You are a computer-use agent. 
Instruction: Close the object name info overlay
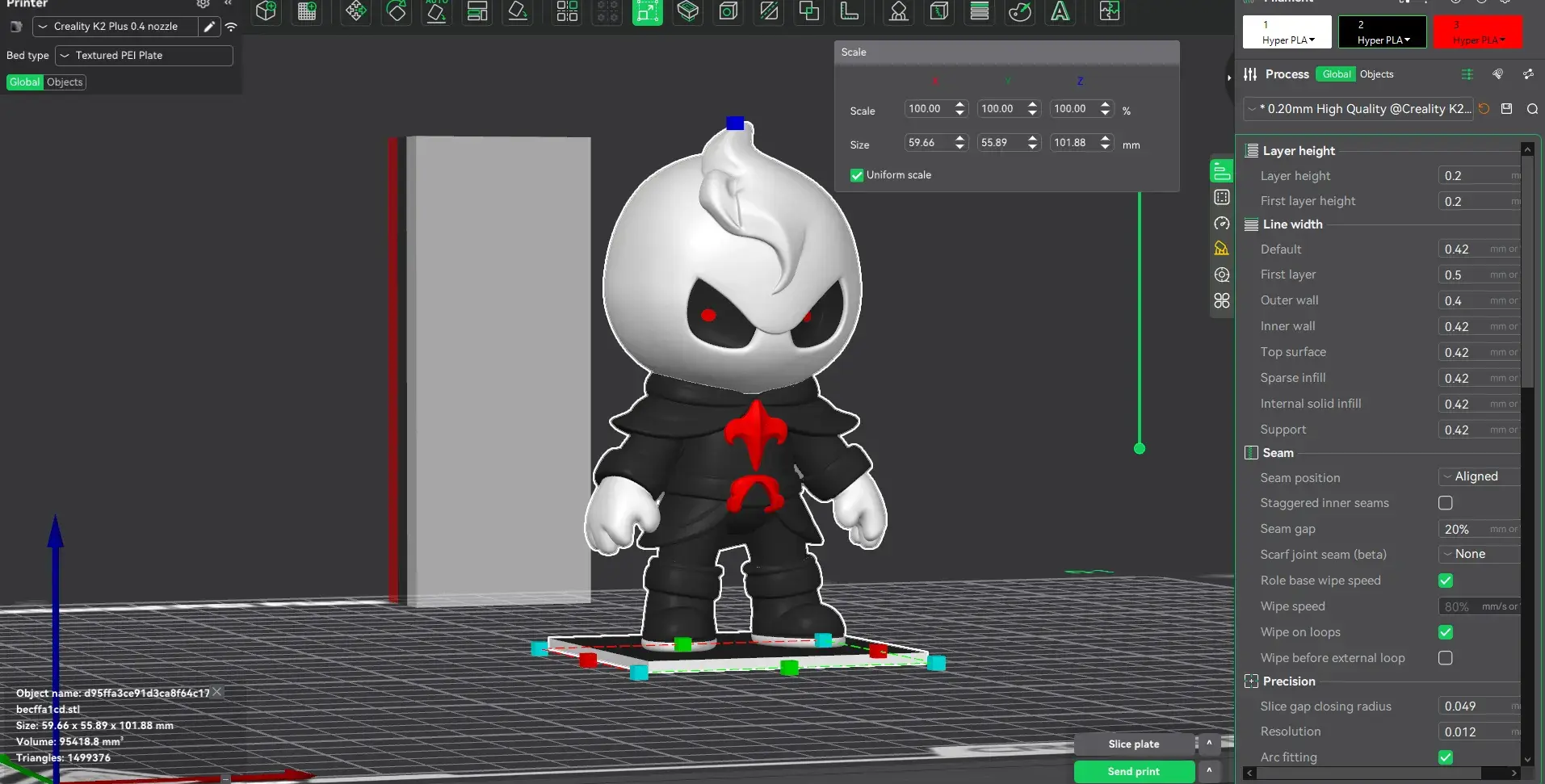tap(216, 692)
